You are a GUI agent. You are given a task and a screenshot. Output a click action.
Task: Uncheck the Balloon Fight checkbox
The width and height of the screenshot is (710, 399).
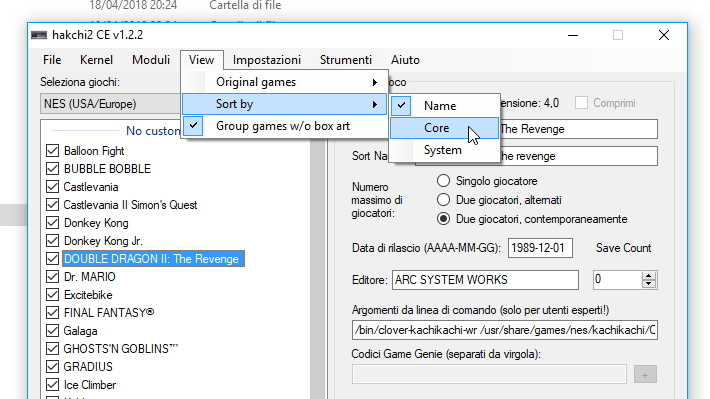pos(53,150)
